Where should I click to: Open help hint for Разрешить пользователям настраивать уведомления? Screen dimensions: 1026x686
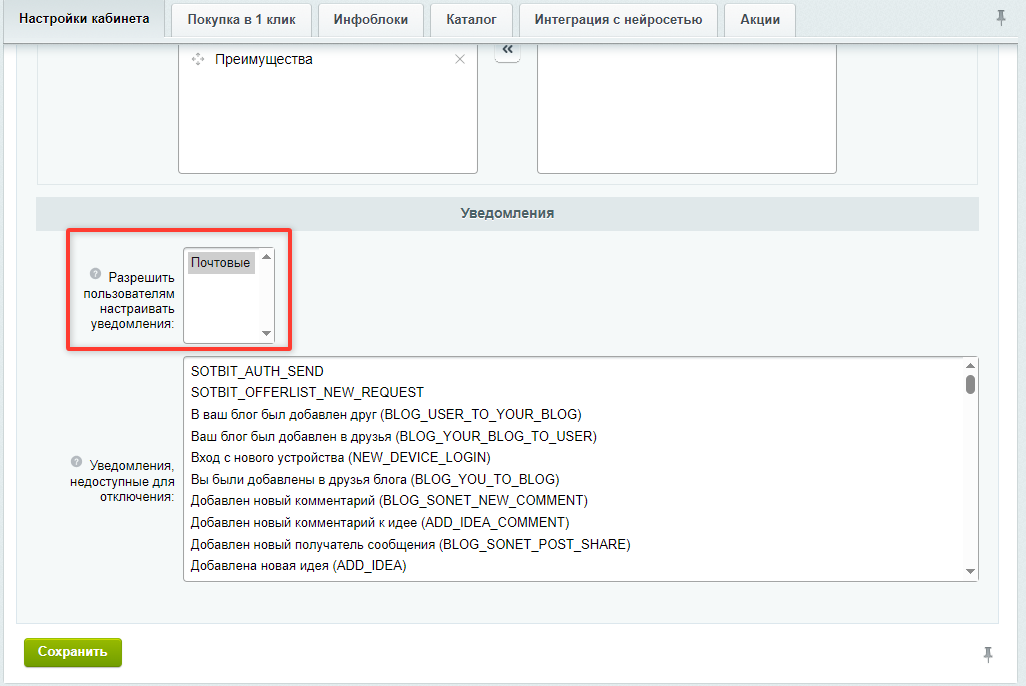[x=96, y=273]
